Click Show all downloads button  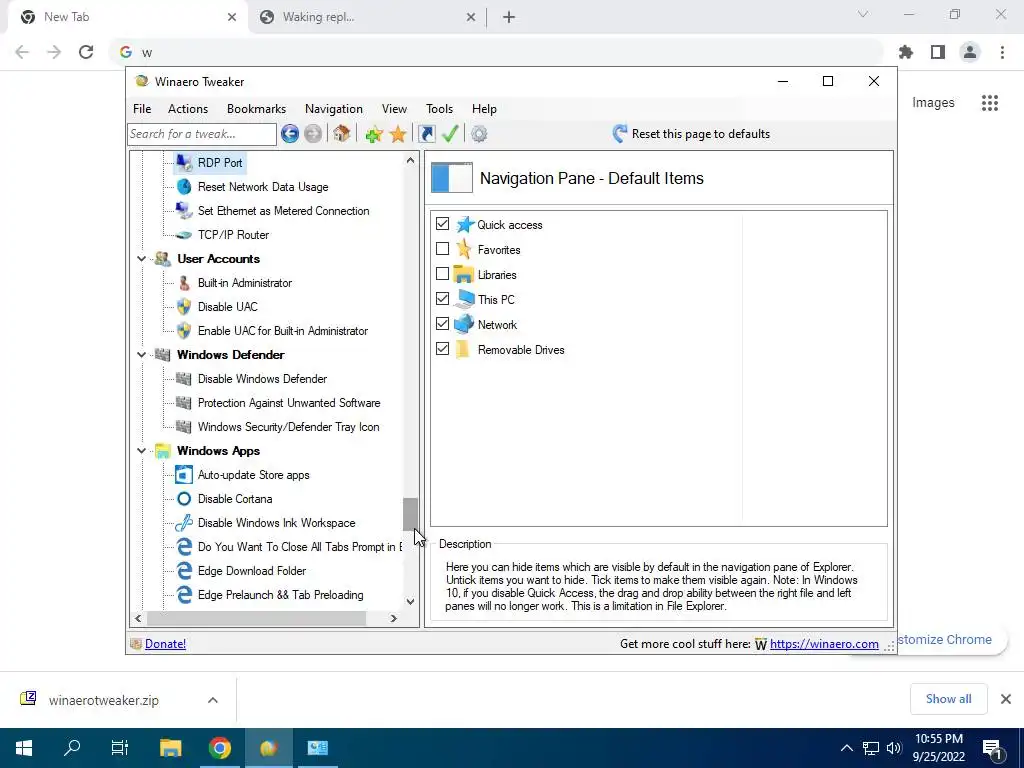(x=948, y=699)
